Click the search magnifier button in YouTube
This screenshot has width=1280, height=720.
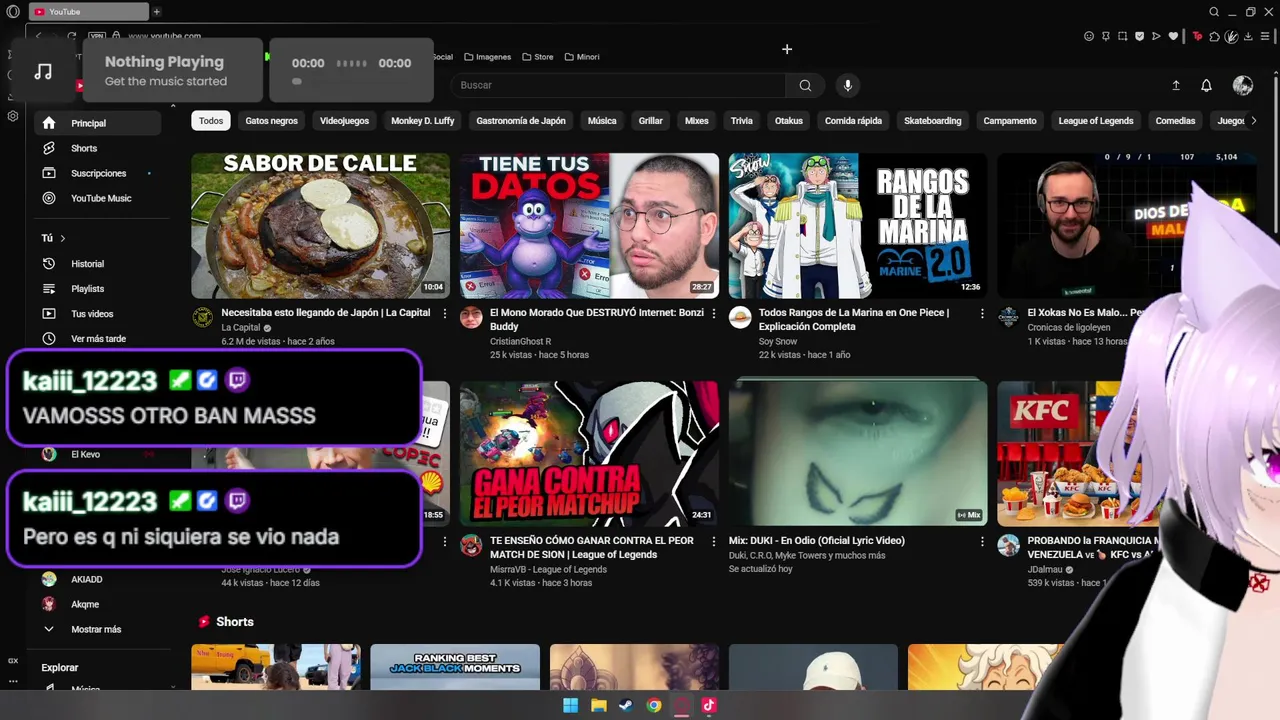[x=805, y=85]
